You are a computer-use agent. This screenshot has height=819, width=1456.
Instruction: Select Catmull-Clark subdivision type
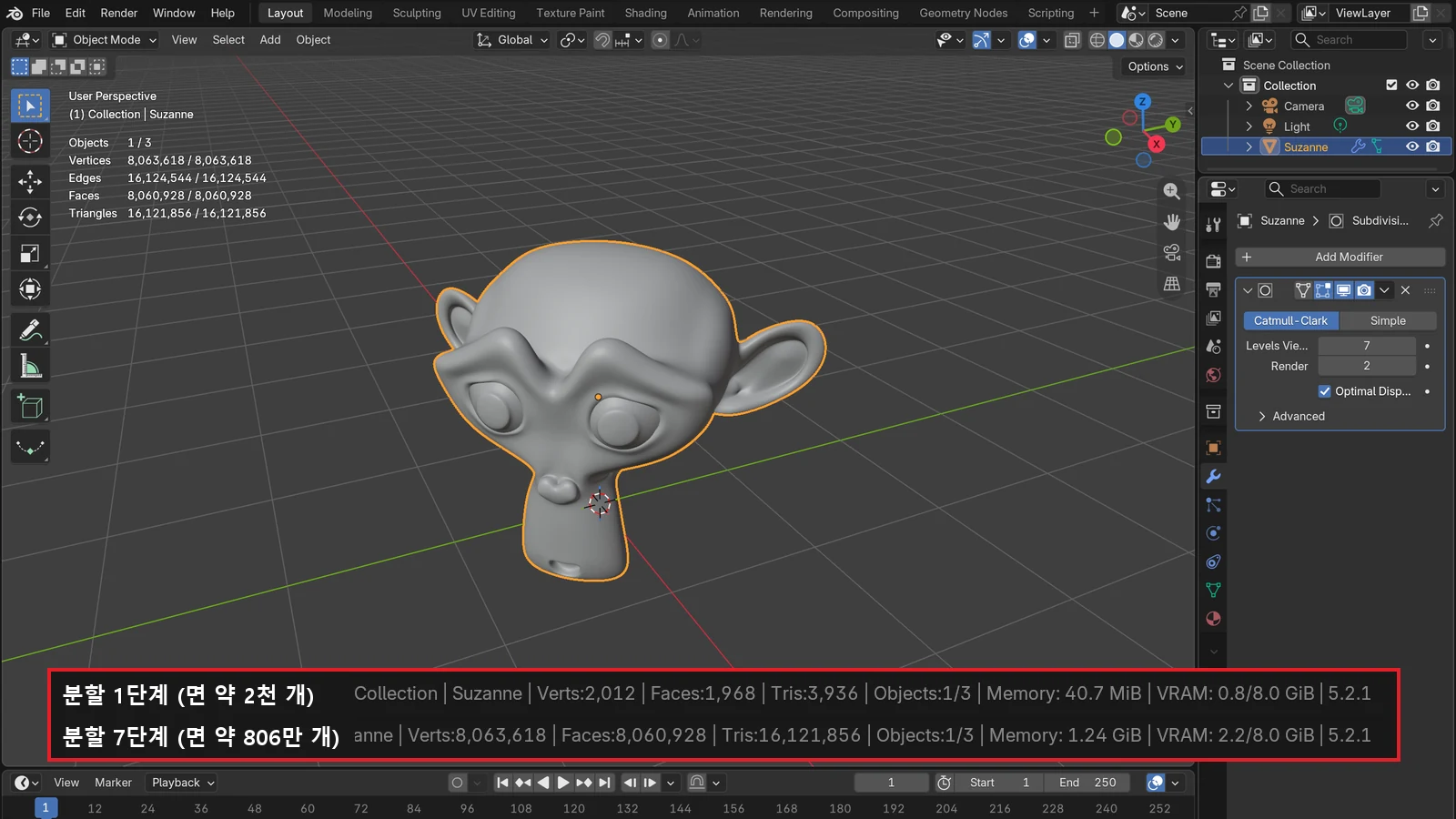click(x=1290, y=320)
